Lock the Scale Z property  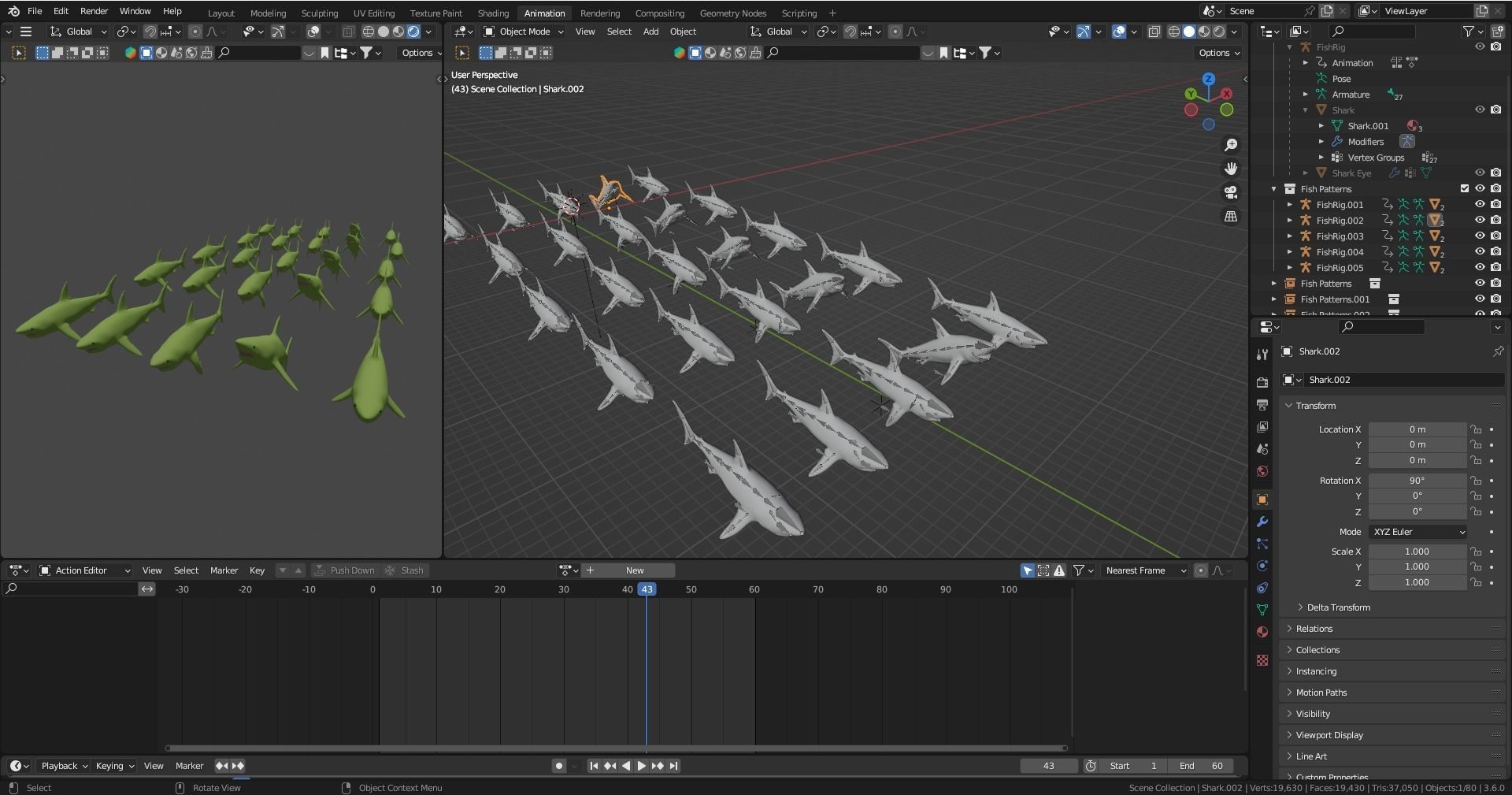(1476, 583)
